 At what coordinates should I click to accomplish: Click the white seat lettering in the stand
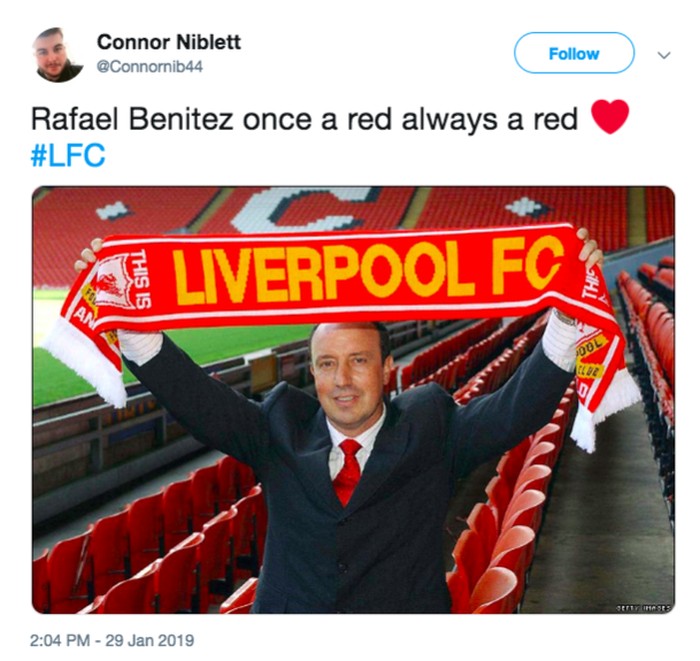(x=304, y=210)
